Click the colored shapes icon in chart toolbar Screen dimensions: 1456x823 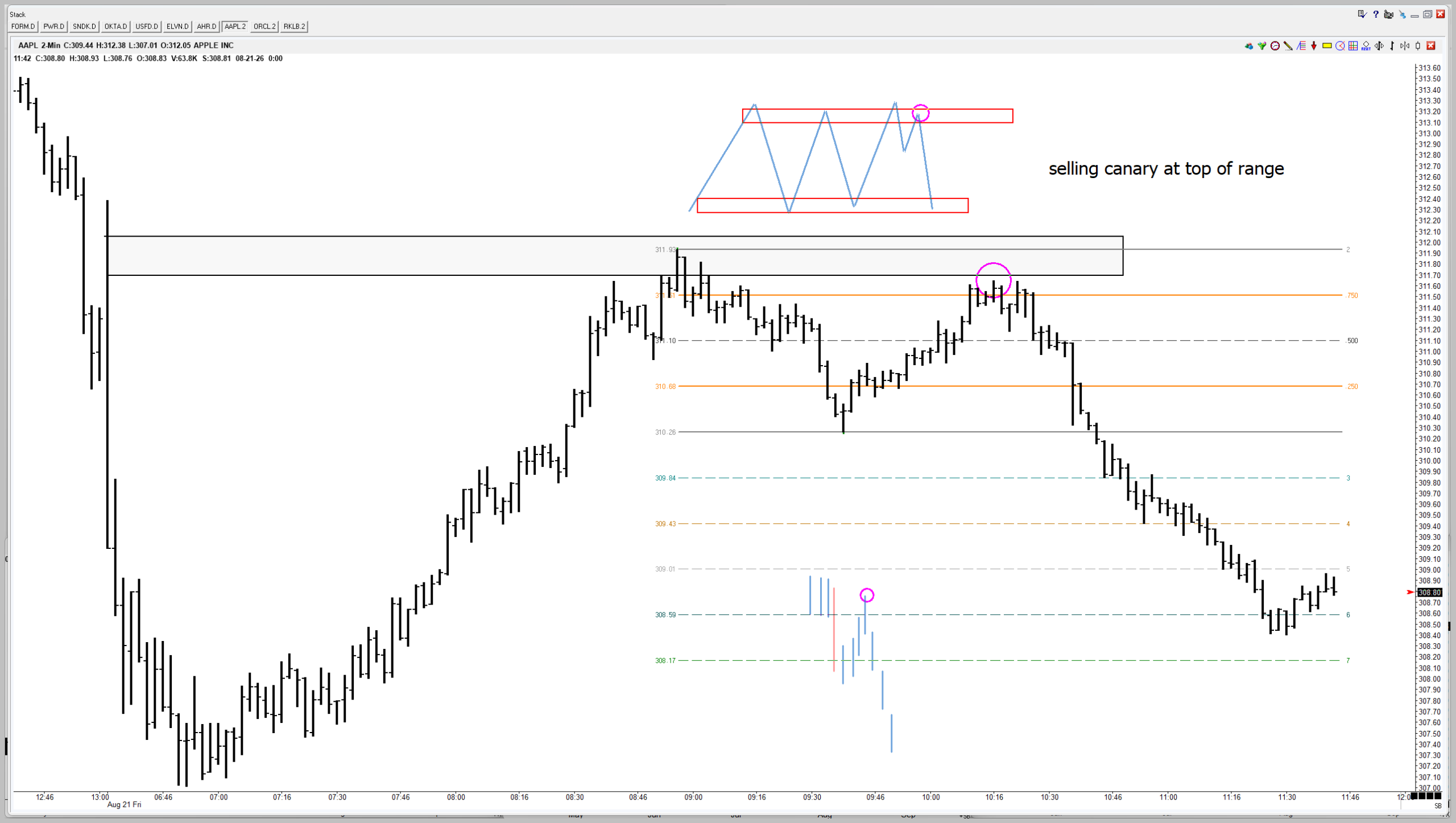point(1248,46)
